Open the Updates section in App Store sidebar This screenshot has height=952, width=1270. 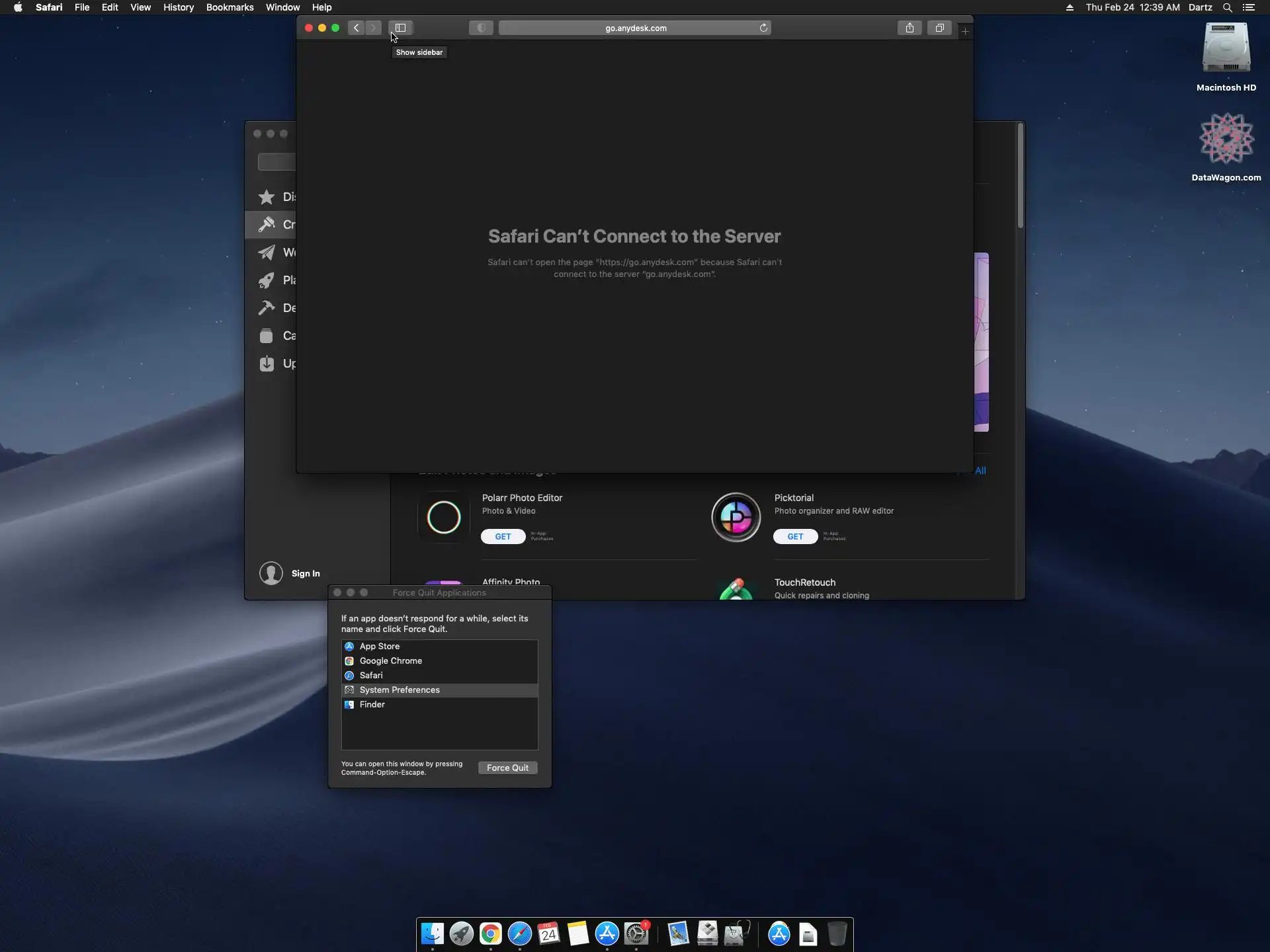click(x=267, y=364)
